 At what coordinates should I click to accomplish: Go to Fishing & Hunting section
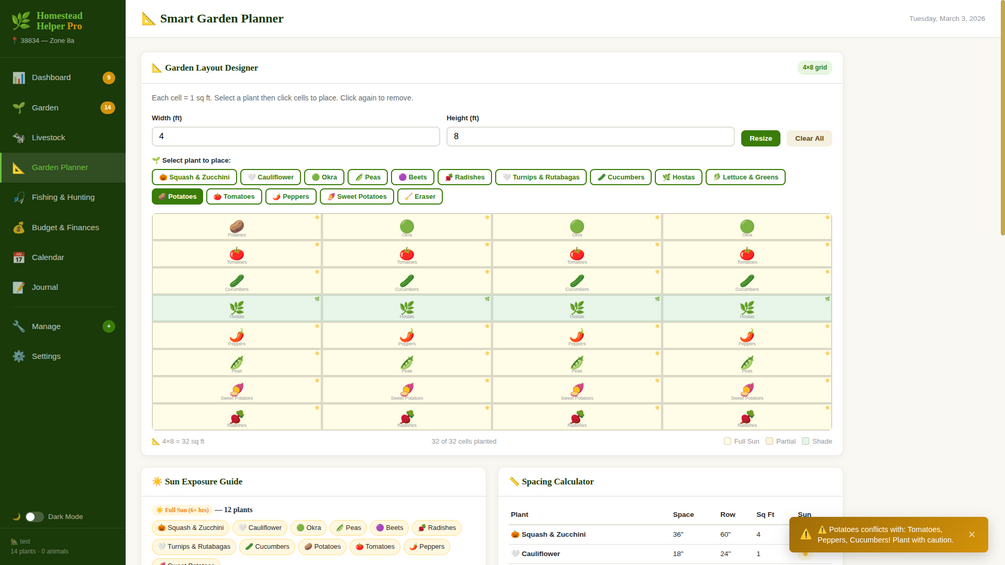tap(62, 197)
